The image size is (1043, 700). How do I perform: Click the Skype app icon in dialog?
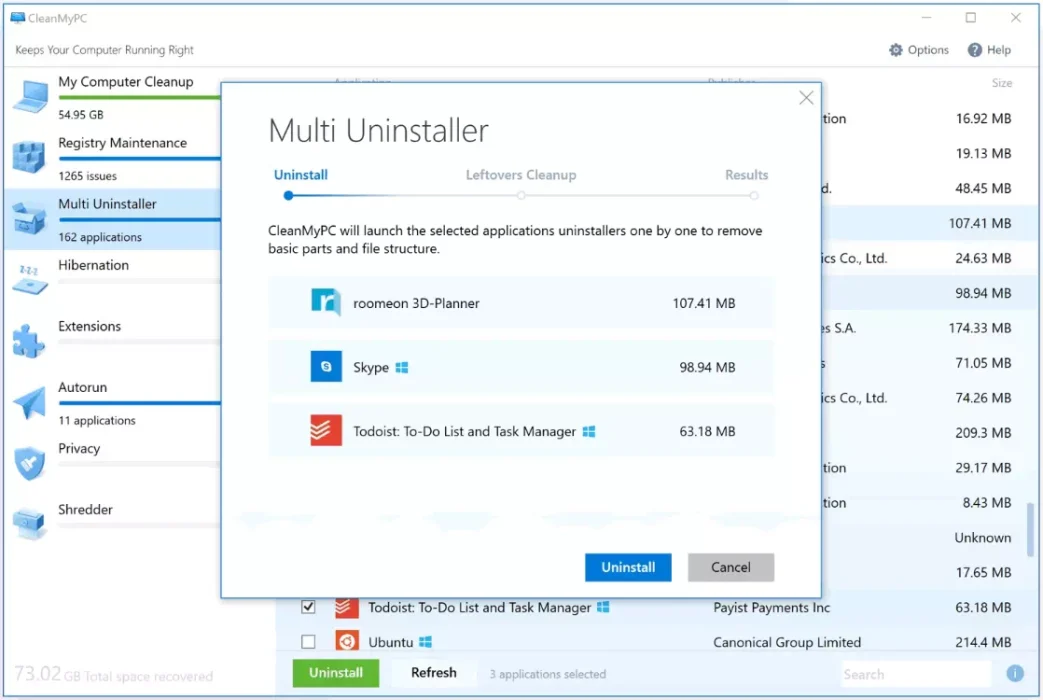point(326,367)
